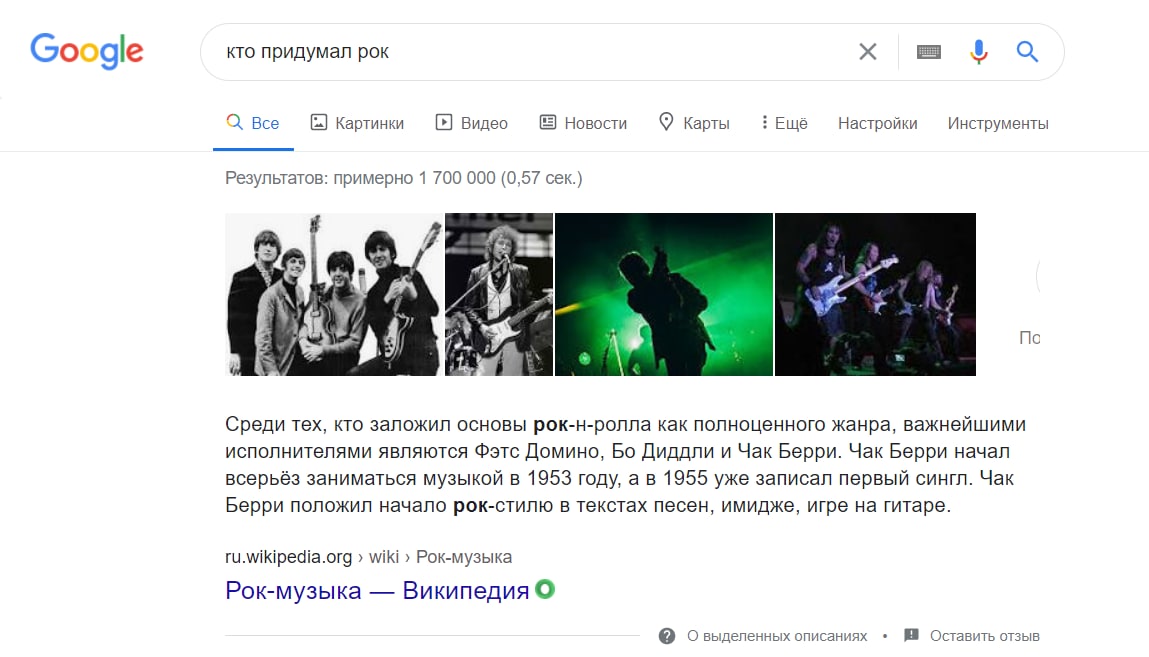This screenshot has width=1149, height=657.
Task: Click Оставить отзыв link
Action: (985, 636)
